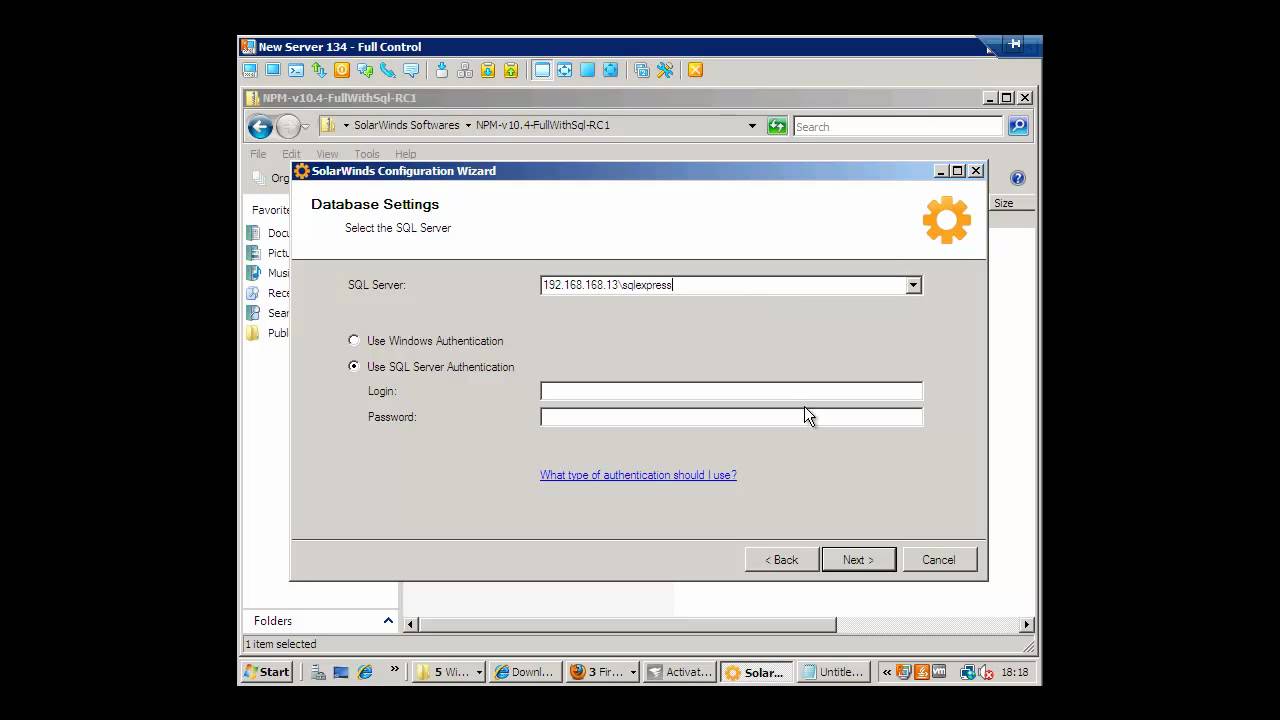Click the first keyboard-monitor icon in remote toolbar
1280x720 pixels.
point(250,70)
